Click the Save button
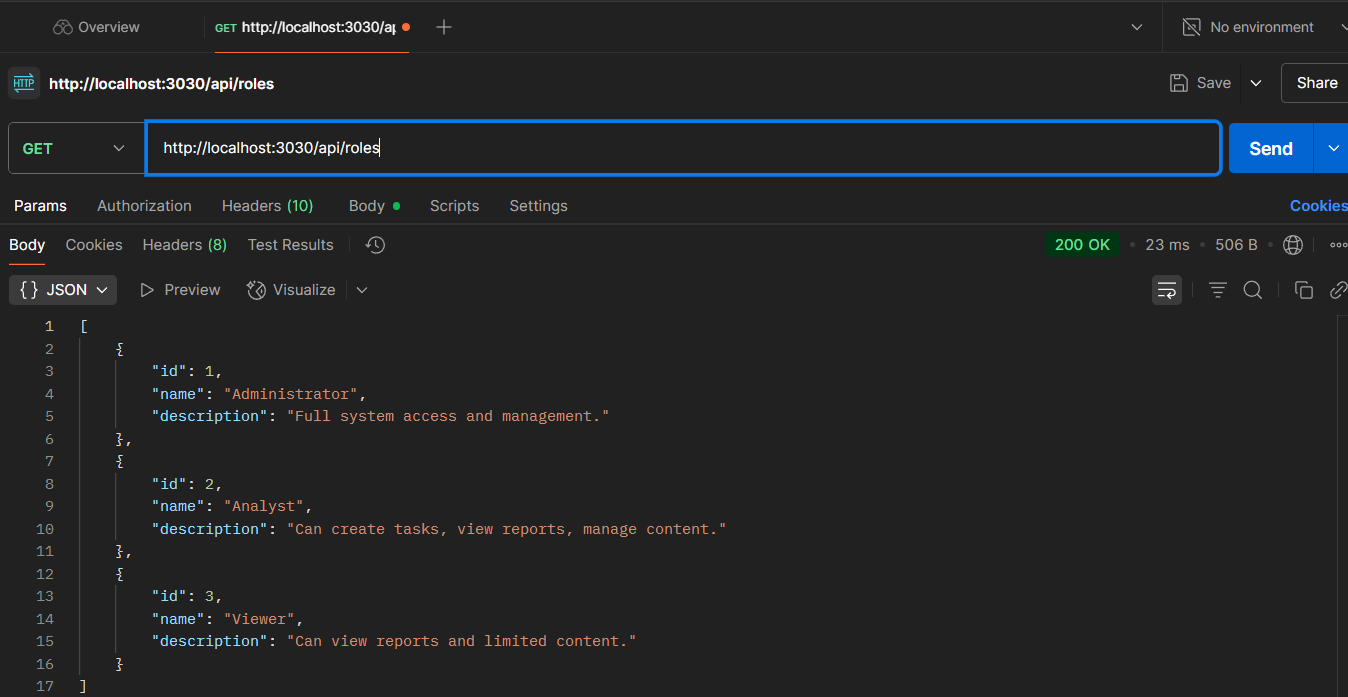1348x697 pixels. (x=1201, y=83)
